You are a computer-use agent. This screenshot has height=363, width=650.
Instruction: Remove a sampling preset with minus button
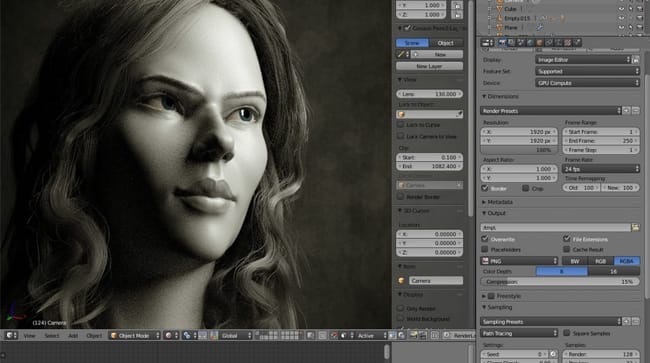pos(635,322)
